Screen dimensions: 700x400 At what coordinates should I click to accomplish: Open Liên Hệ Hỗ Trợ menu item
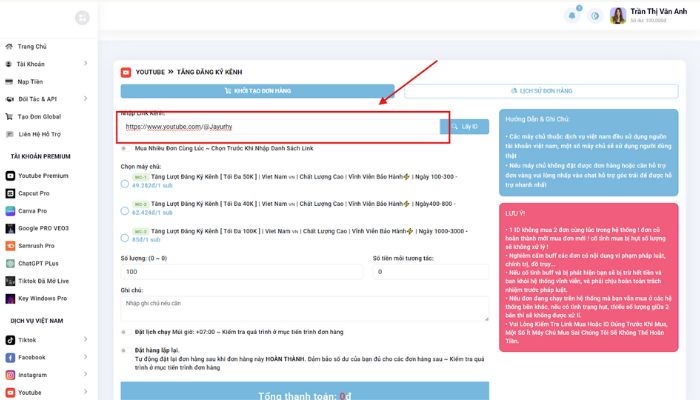coord(39,134)
